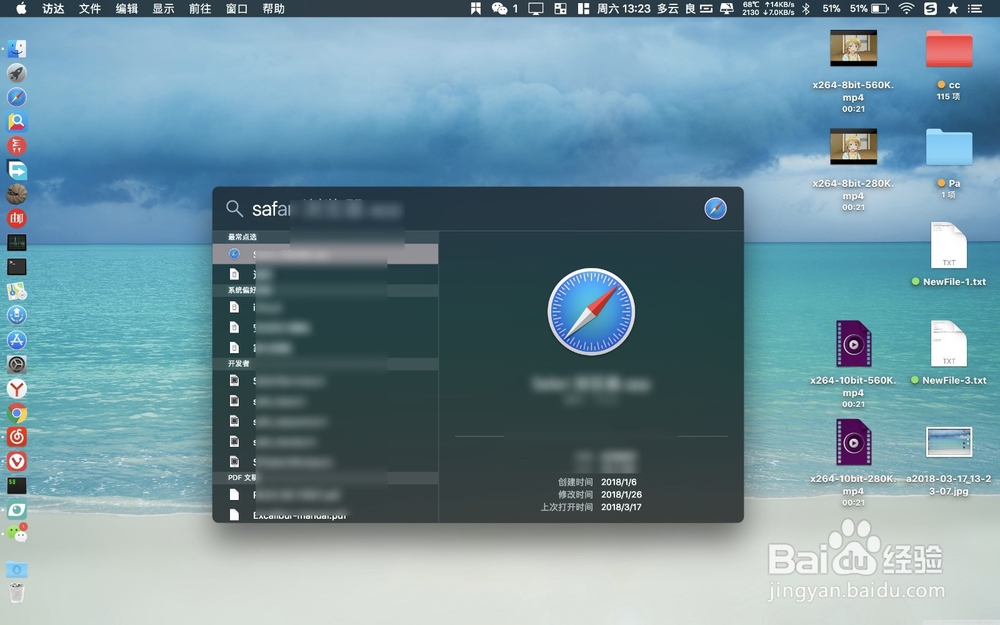Launch Yandex browser red Y icon
The height and width of the screenshot is (625, 1000).
tap(17, 388)
